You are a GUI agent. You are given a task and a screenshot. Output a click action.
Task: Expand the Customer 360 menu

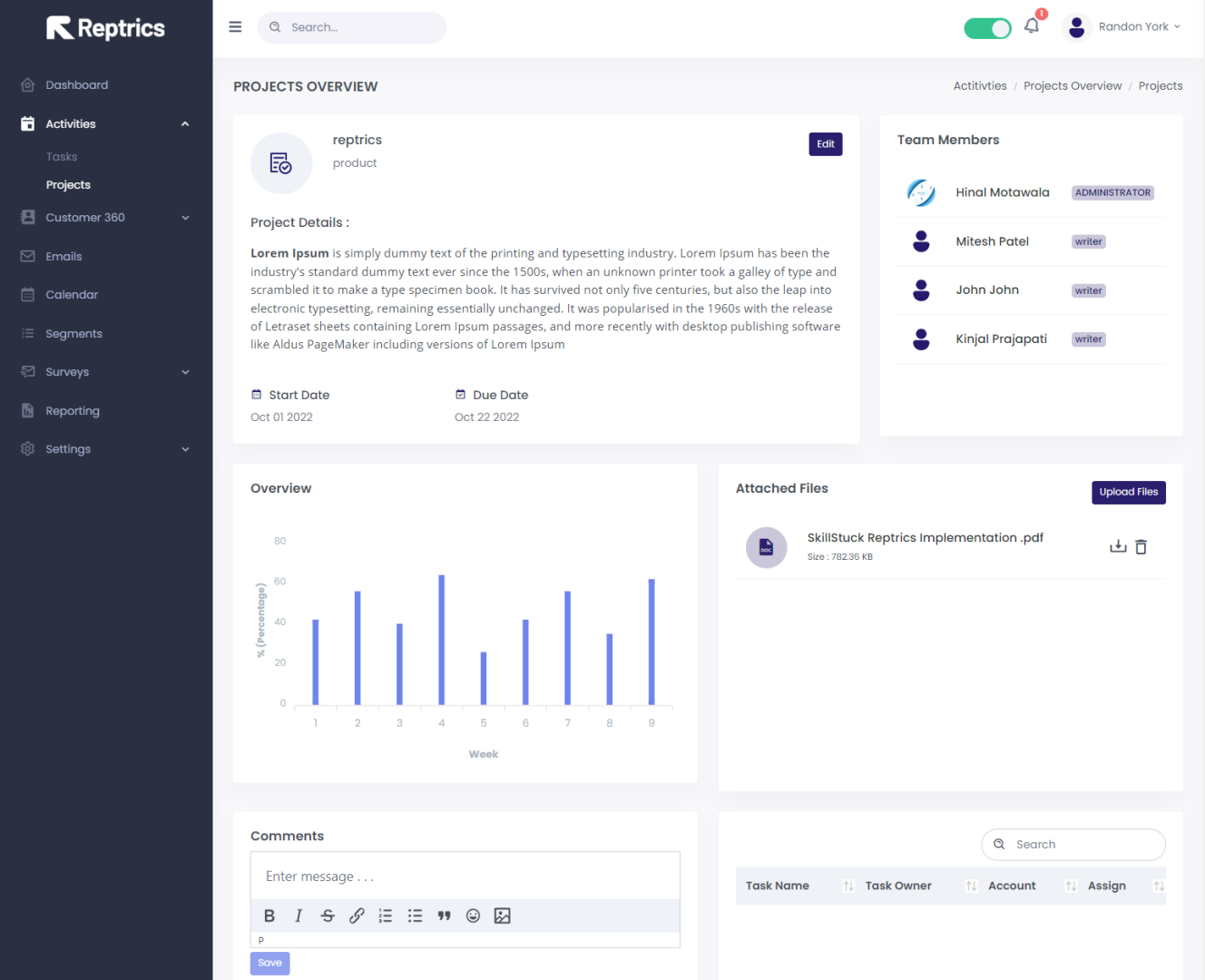pyautogui.click(x=185, y=218)
